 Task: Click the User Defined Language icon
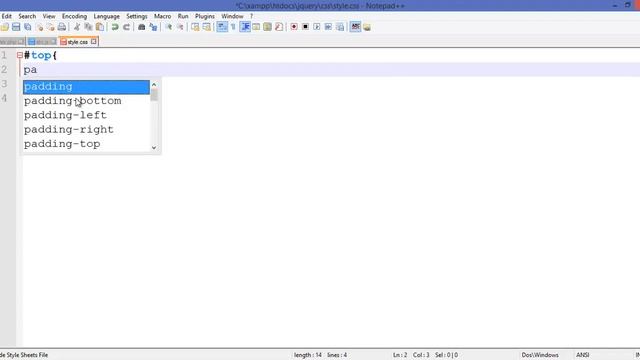pos(256,27)
